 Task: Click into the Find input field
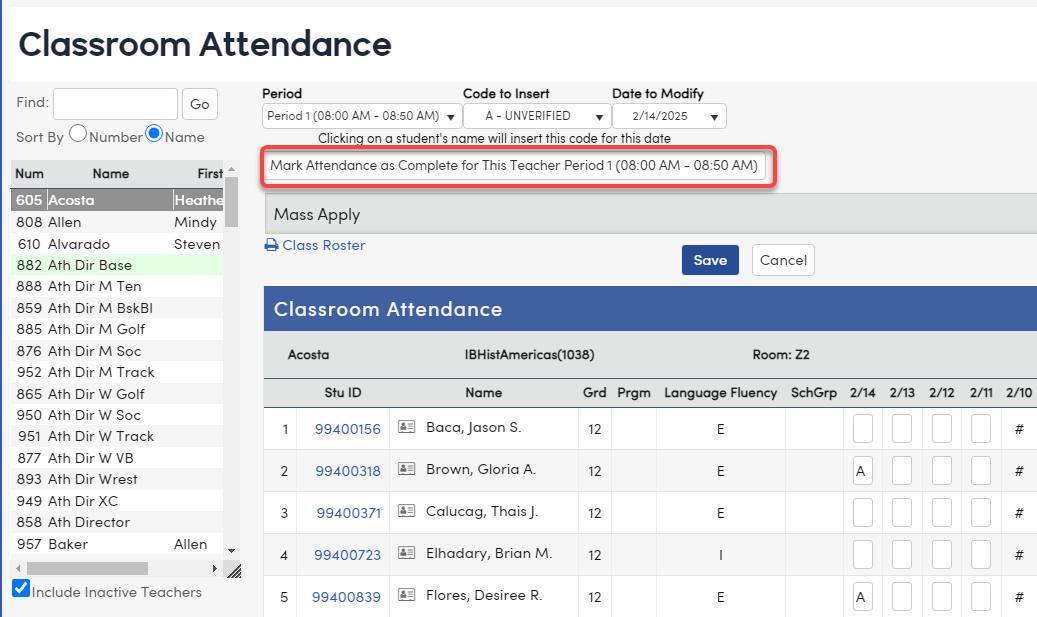pos(116,104)
